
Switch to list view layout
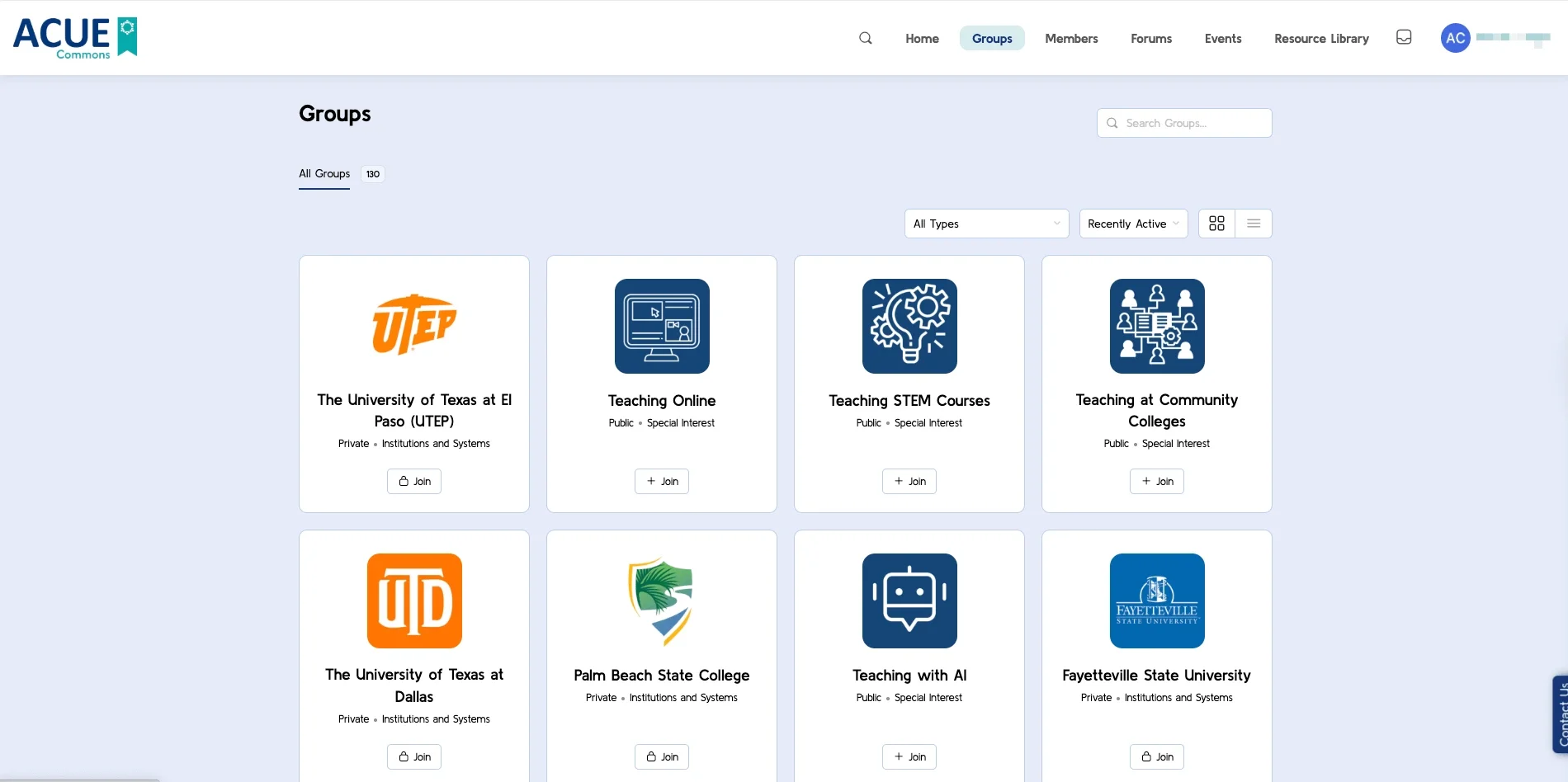point(1254,224)
